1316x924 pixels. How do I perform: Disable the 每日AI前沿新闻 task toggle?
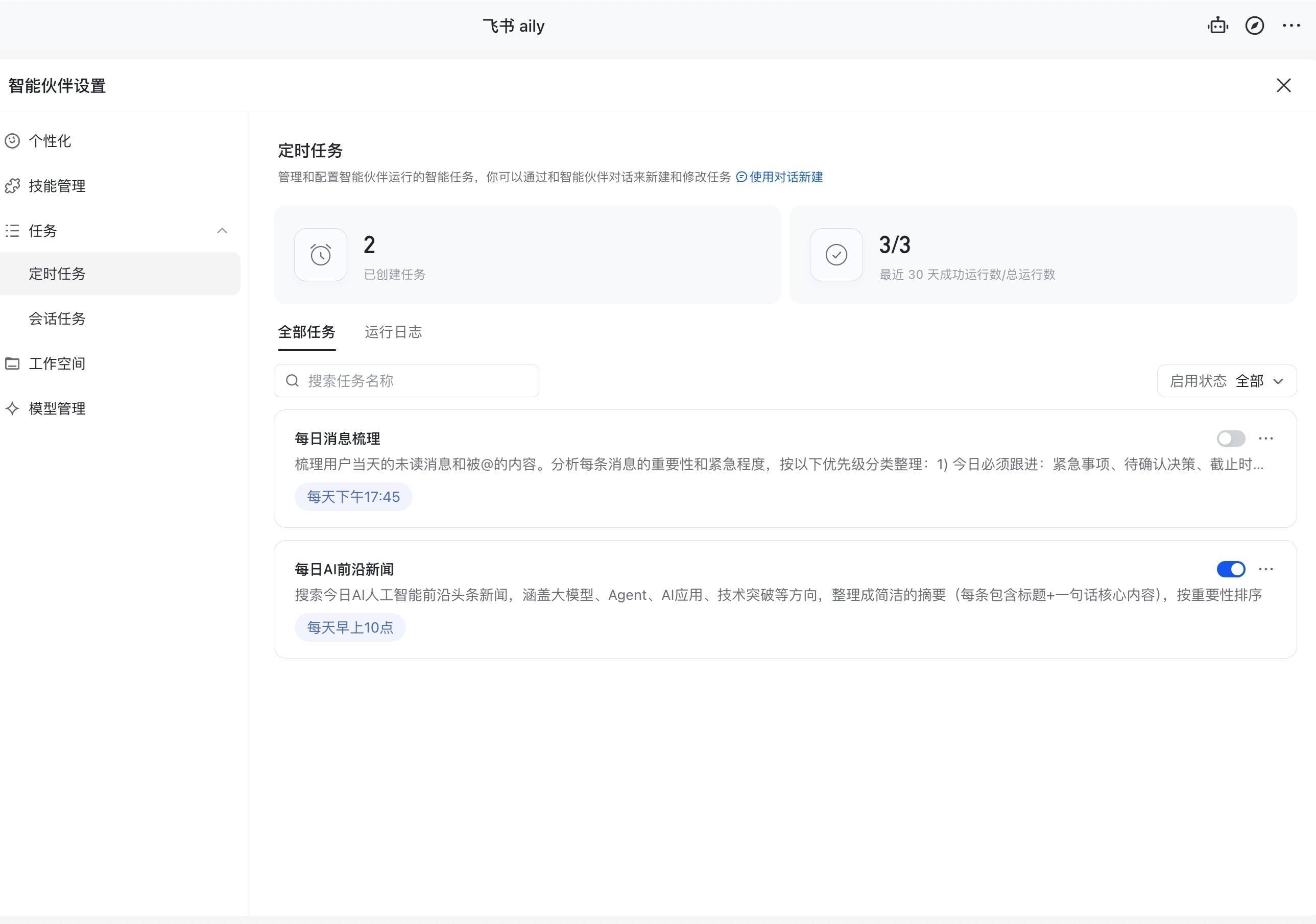1230,569
